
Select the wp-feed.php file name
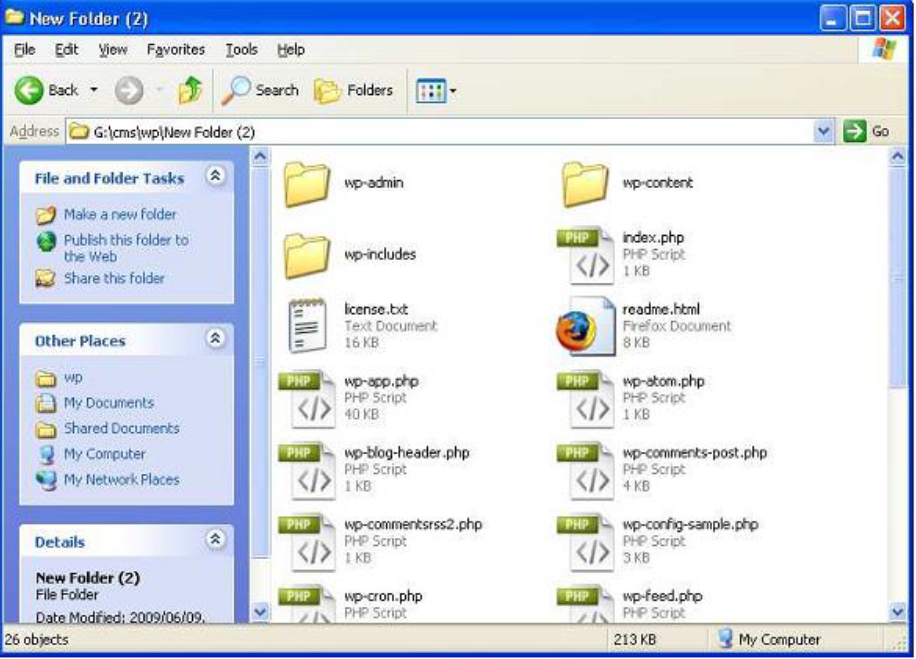point(662,596)
